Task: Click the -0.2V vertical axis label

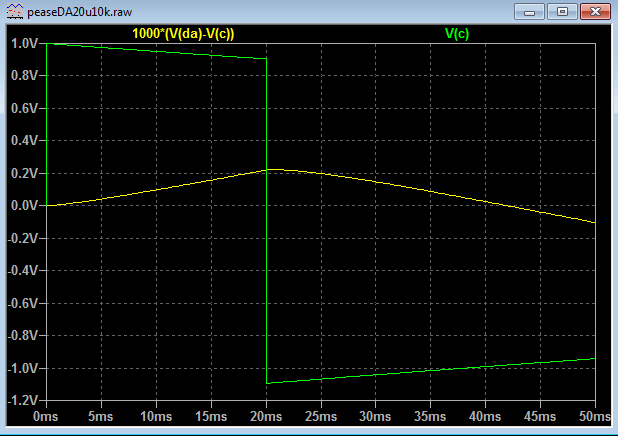Action: (x=22, y=238)
